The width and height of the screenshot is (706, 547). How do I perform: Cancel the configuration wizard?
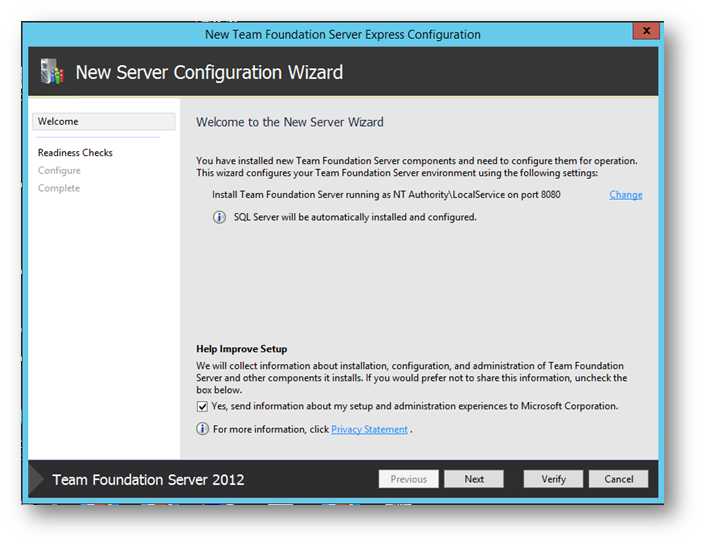point(619,479)
